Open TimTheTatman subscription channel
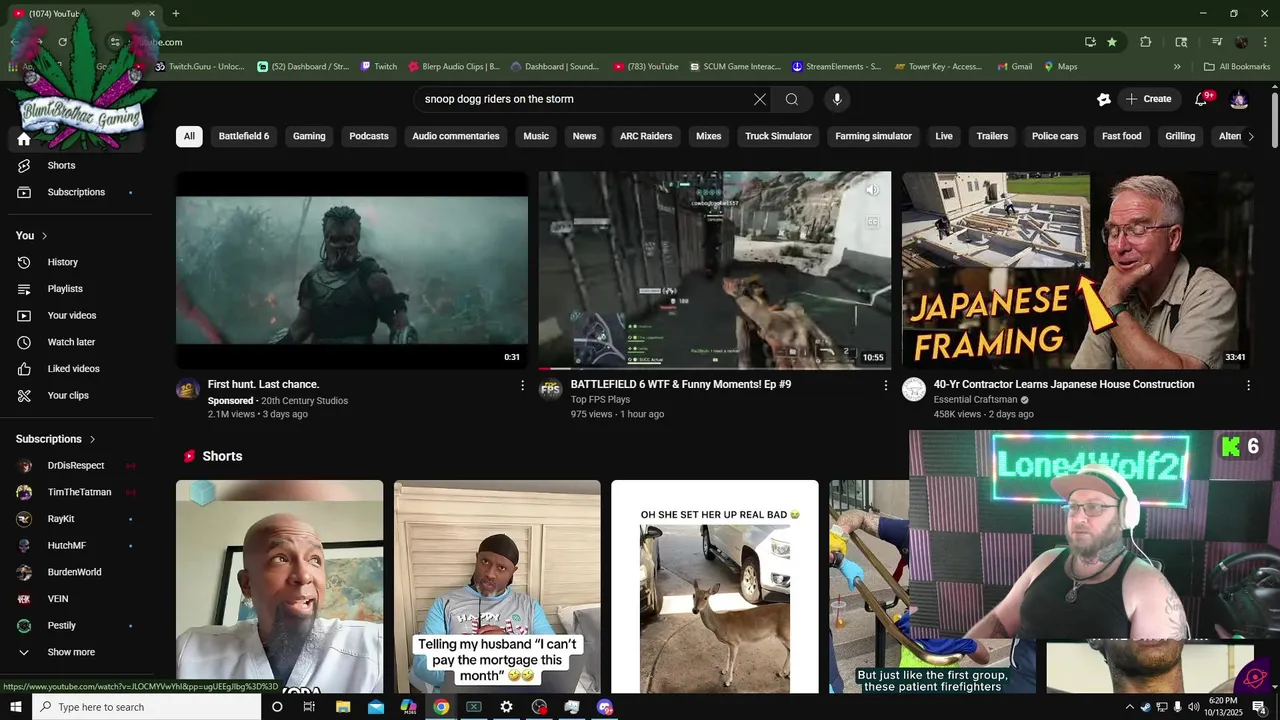1280x720 pixels. pos(80,492)
